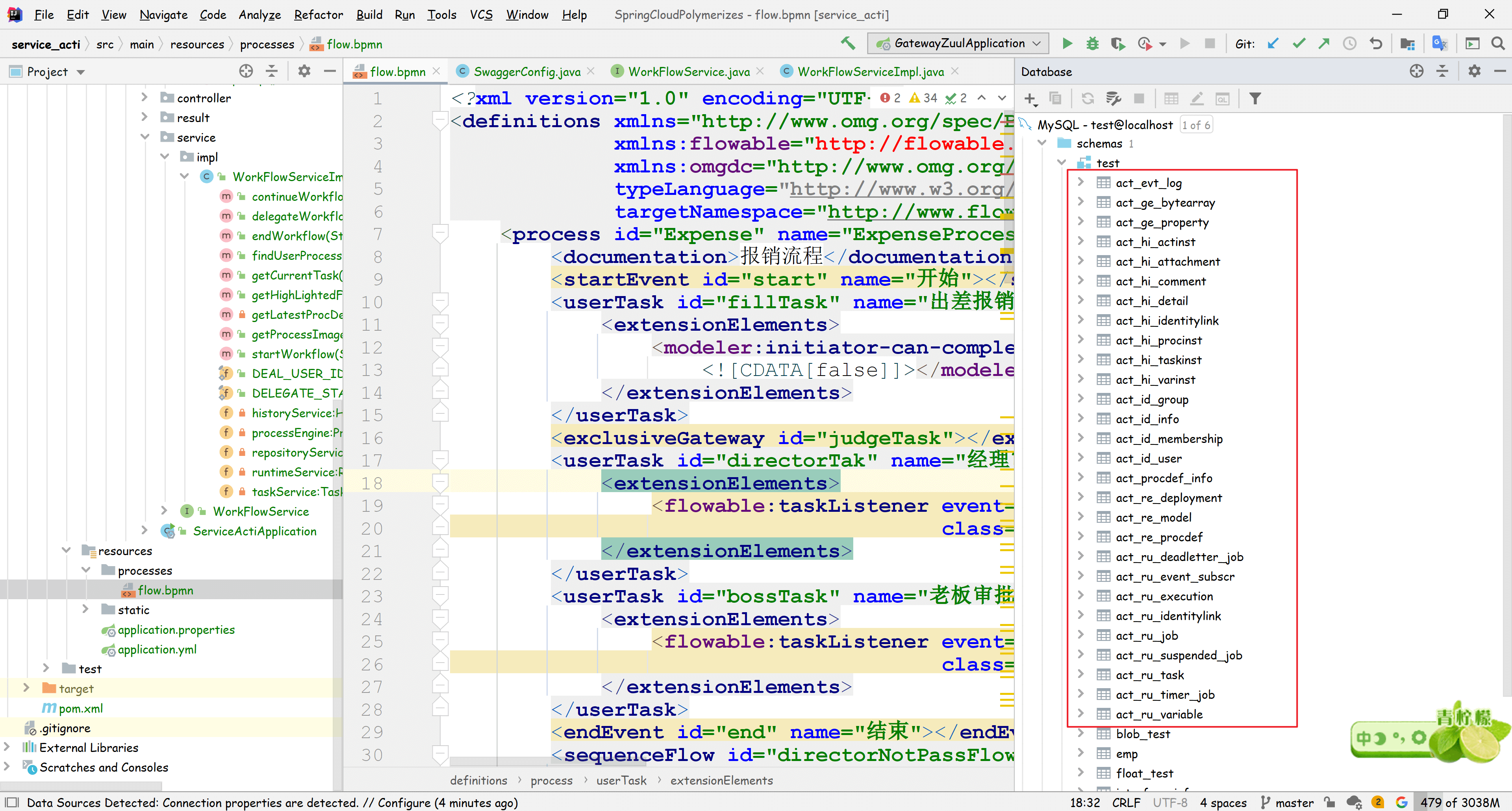The image size is (1512, 811).
Task: Click the extensionElements breadcrumb at bottom
Action: [721, 780]
